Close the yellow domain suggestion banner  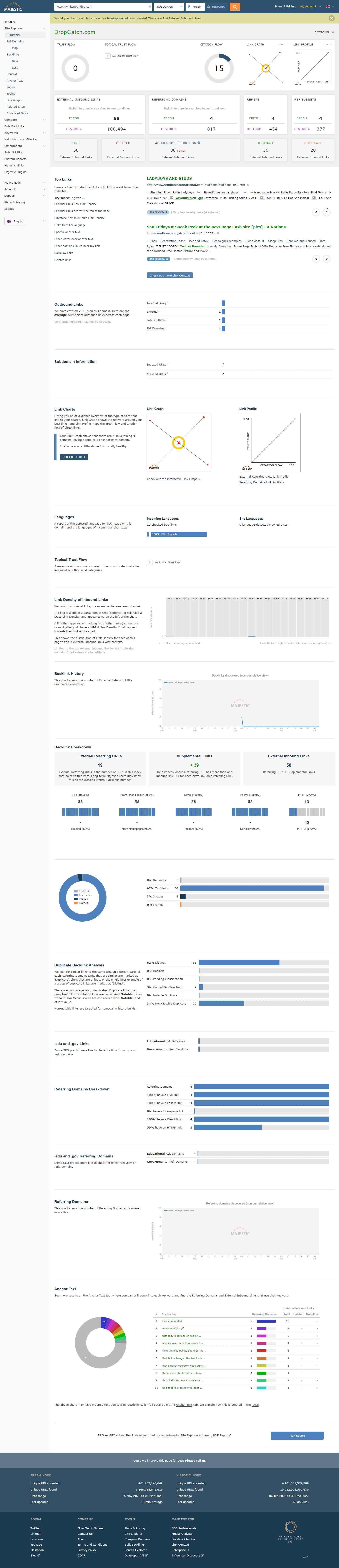(331, 18)
